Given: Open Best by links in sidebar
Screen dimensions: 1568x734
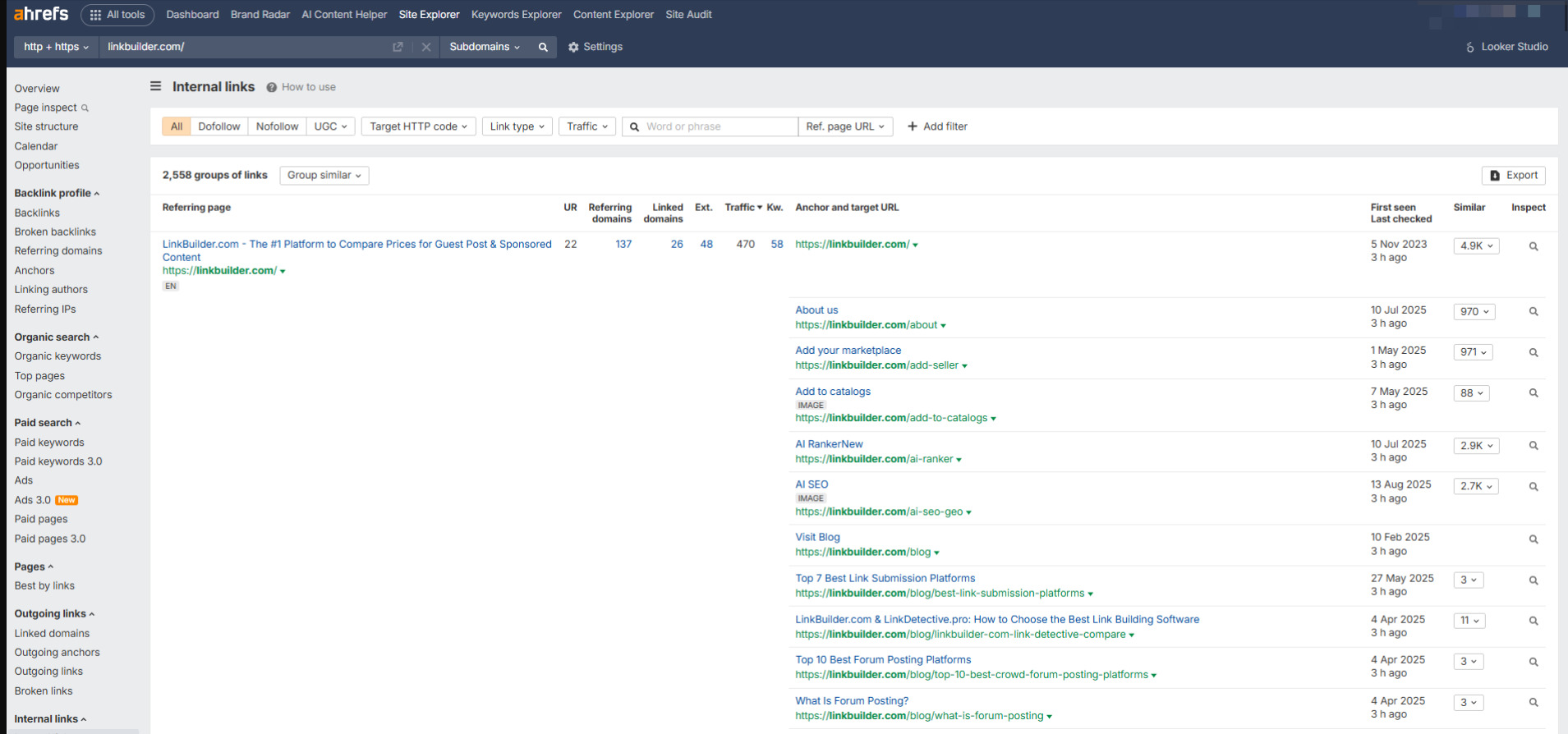Looking at the screenshot, I should [44, 585].
